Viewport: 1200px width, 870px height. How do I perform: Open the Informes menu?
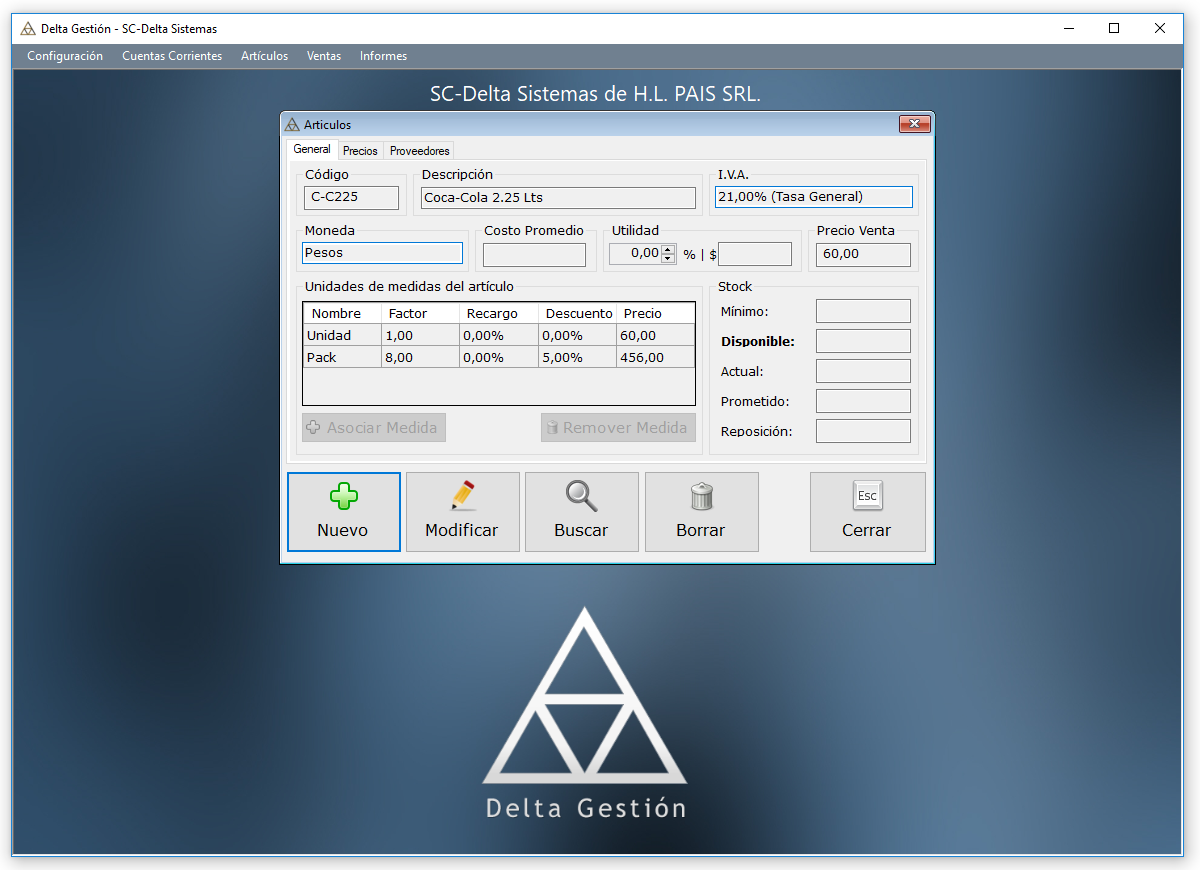383,56
